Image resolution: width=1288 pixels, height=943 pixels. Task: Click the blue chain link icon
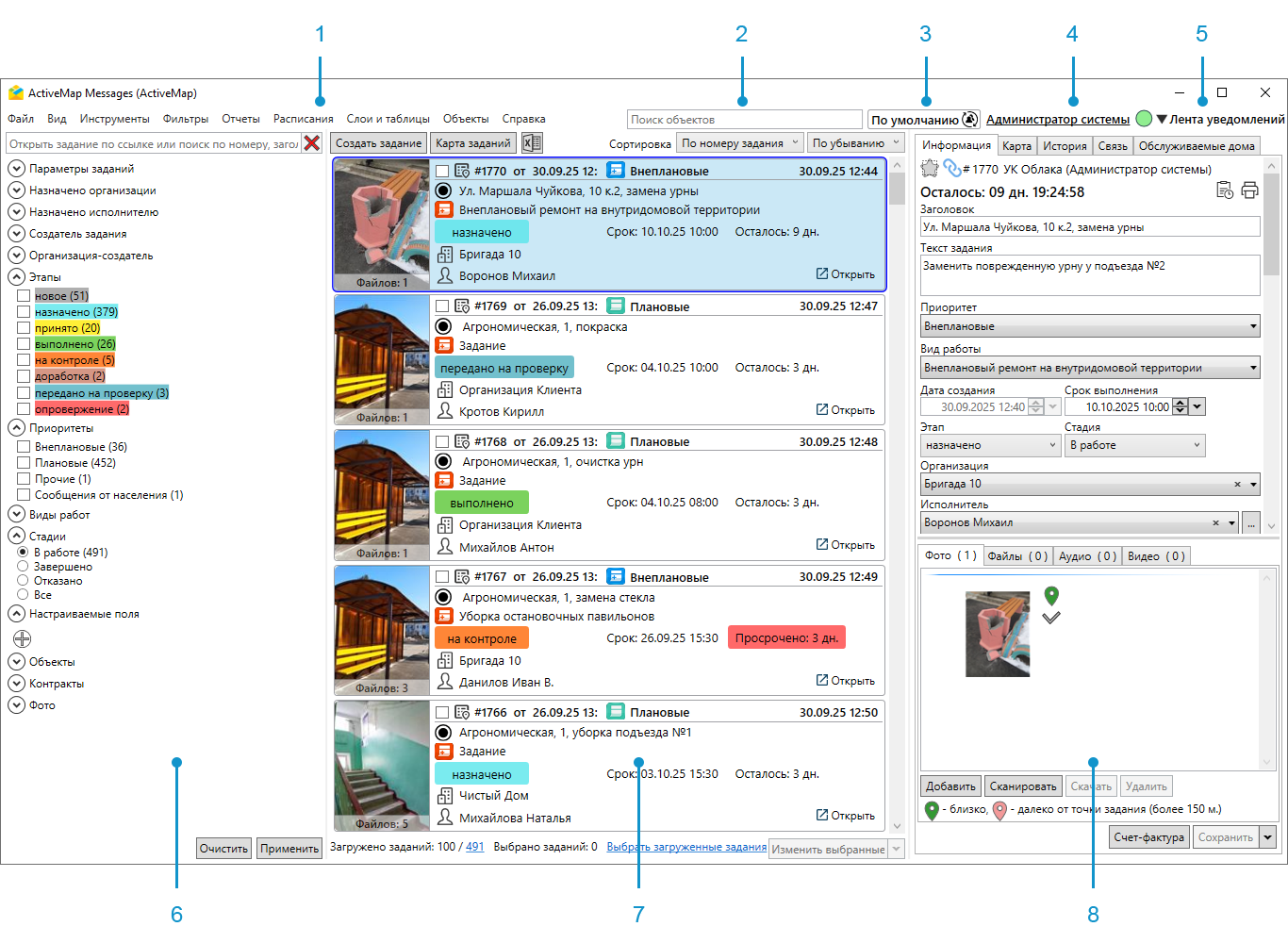click(x=951, y=169)
